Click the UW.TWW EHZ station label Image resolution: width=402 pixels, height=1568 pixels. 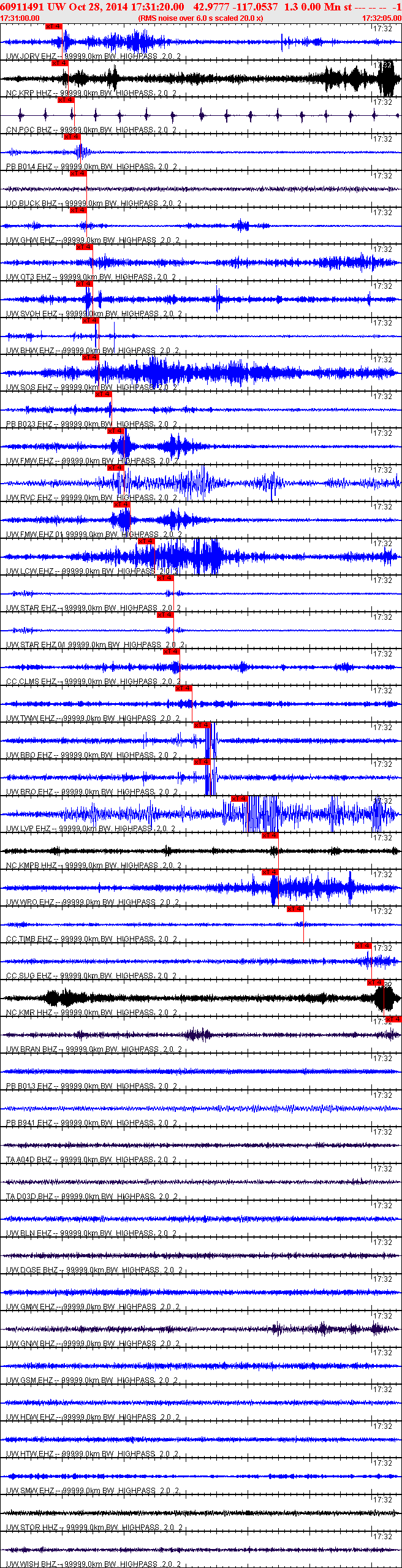[31, 718]
